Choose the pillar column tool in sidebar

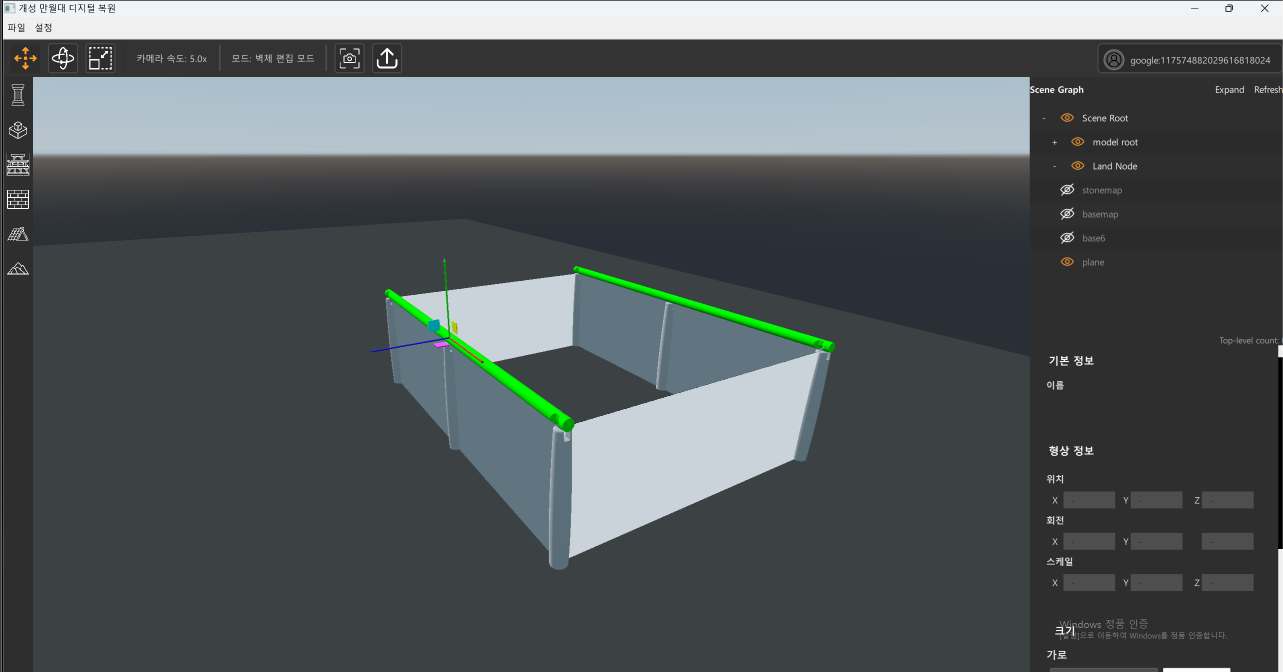coord(18,95)
